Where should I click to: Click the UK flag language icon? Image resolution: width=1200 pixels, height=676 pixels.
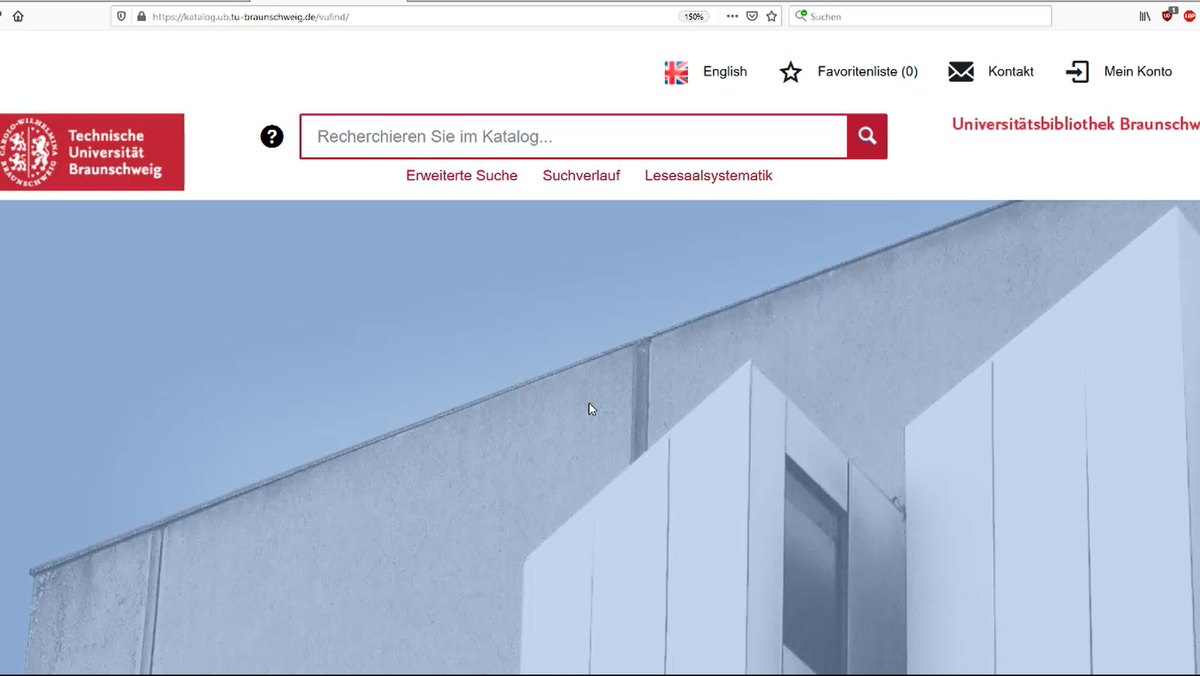pos(677,72)
